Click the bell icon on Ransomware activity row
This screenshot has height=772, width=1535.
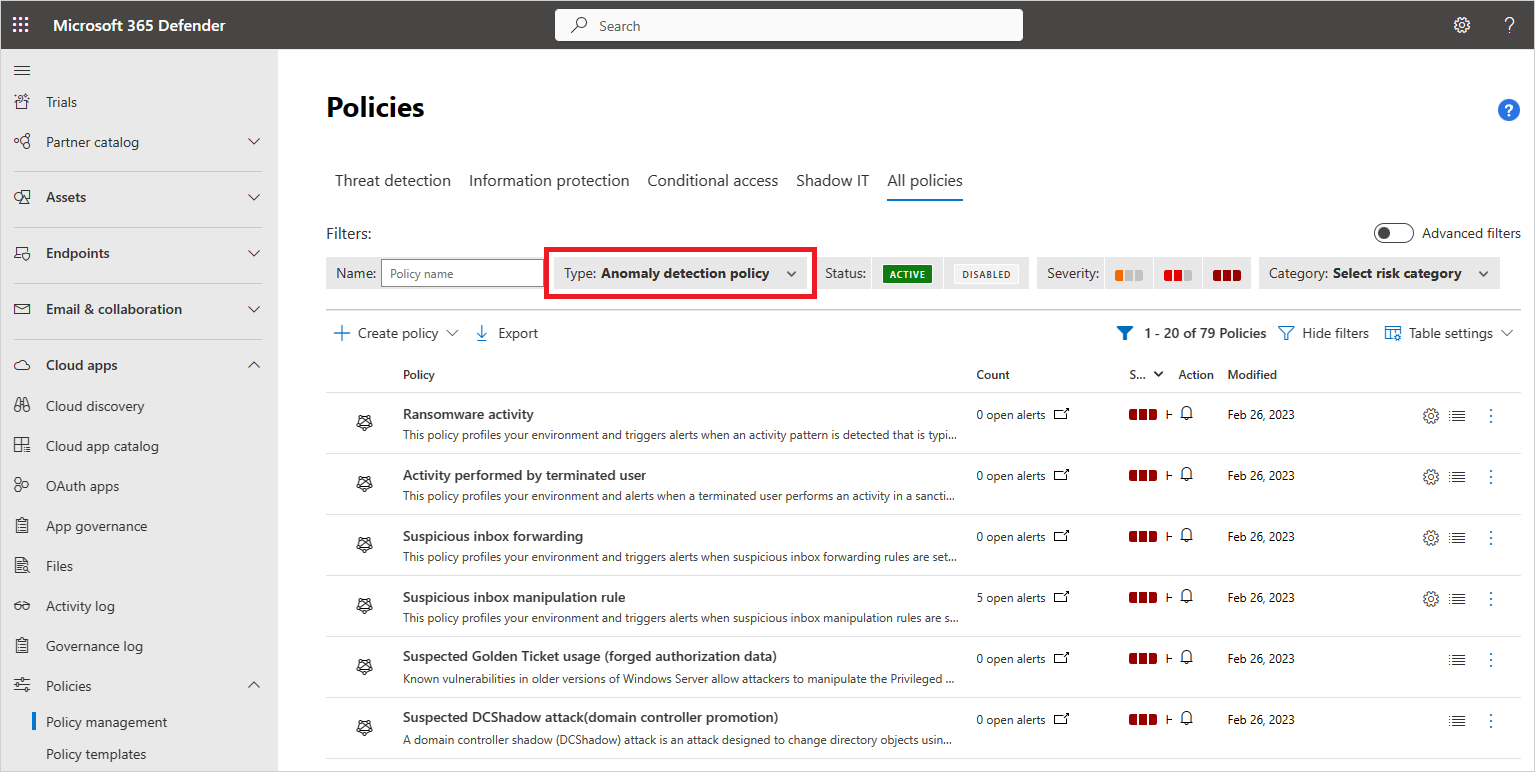coord(1186,414)
